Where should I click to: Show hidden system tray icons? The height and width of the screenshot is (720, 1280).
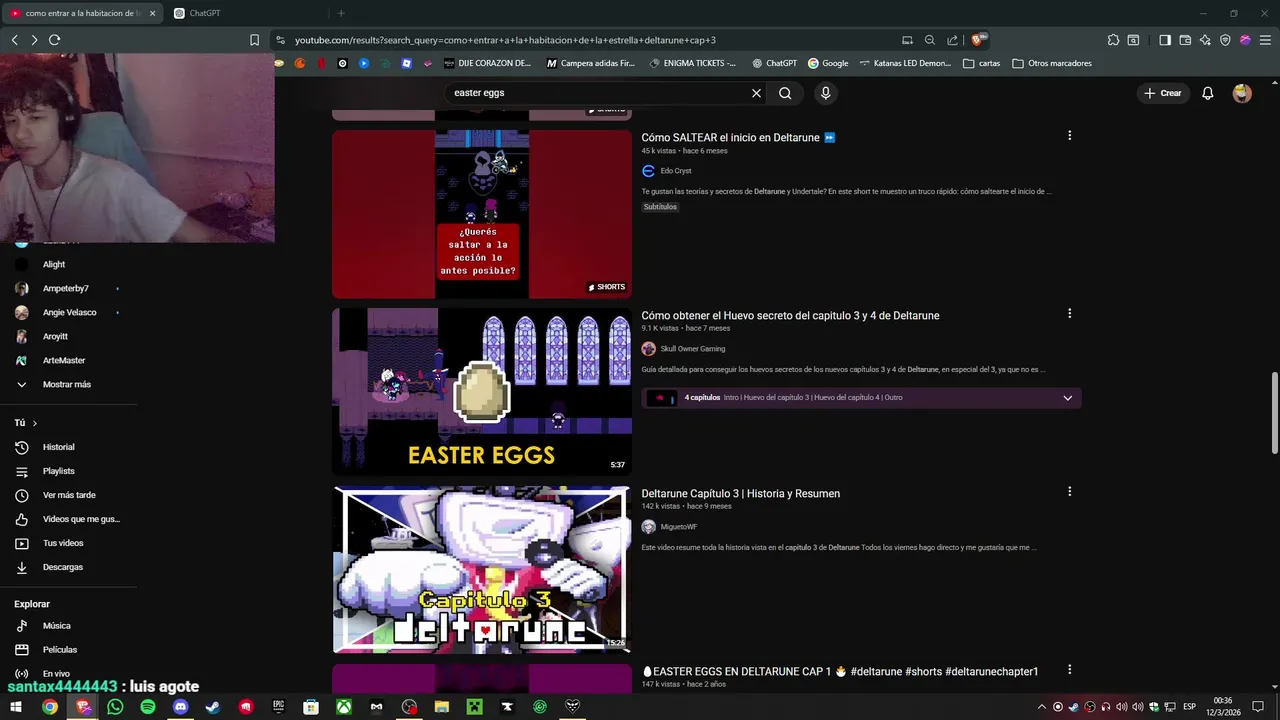coord(1041,707)
